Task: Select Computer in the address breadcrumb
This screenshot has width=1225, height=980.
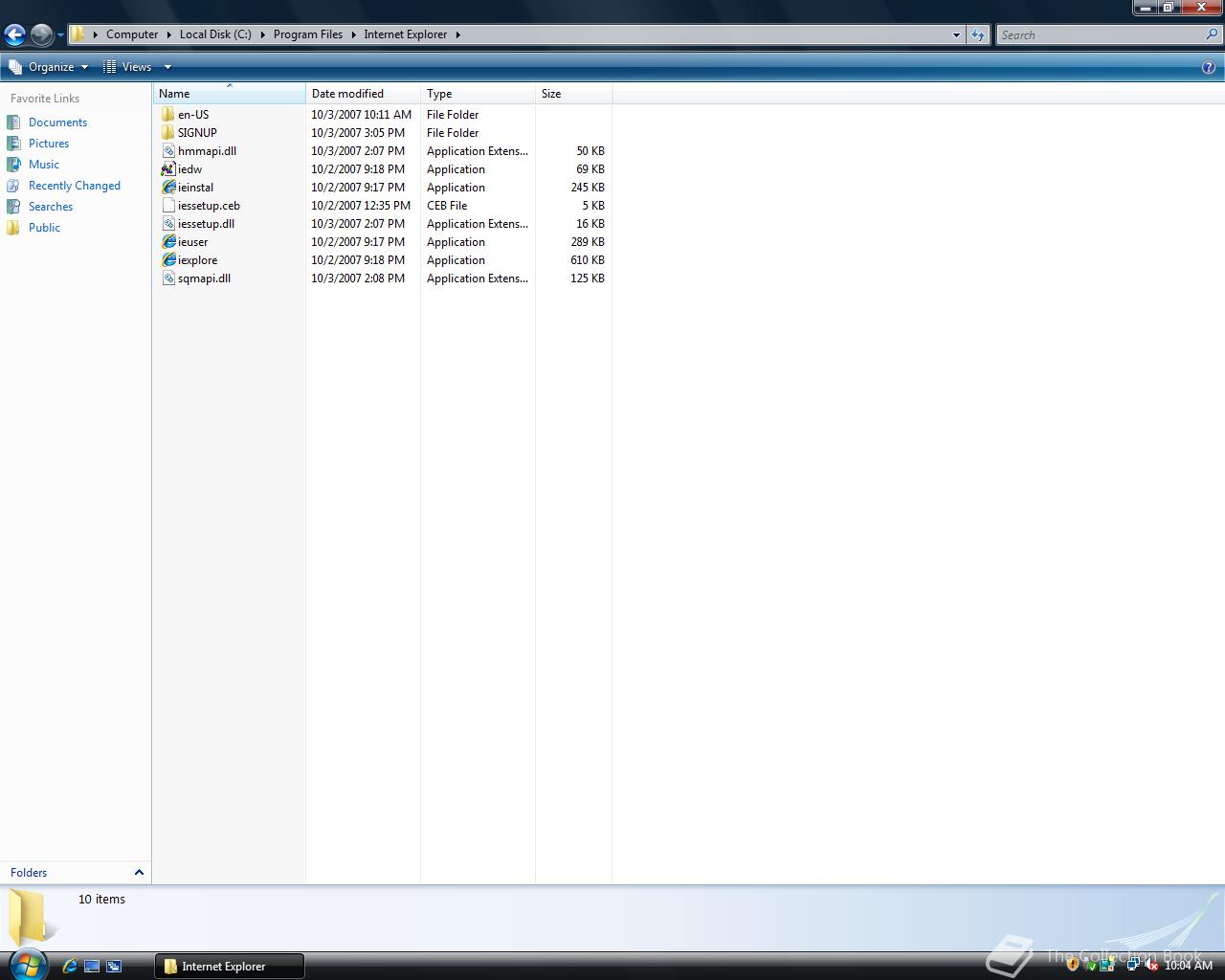Action: pos(132,34)
